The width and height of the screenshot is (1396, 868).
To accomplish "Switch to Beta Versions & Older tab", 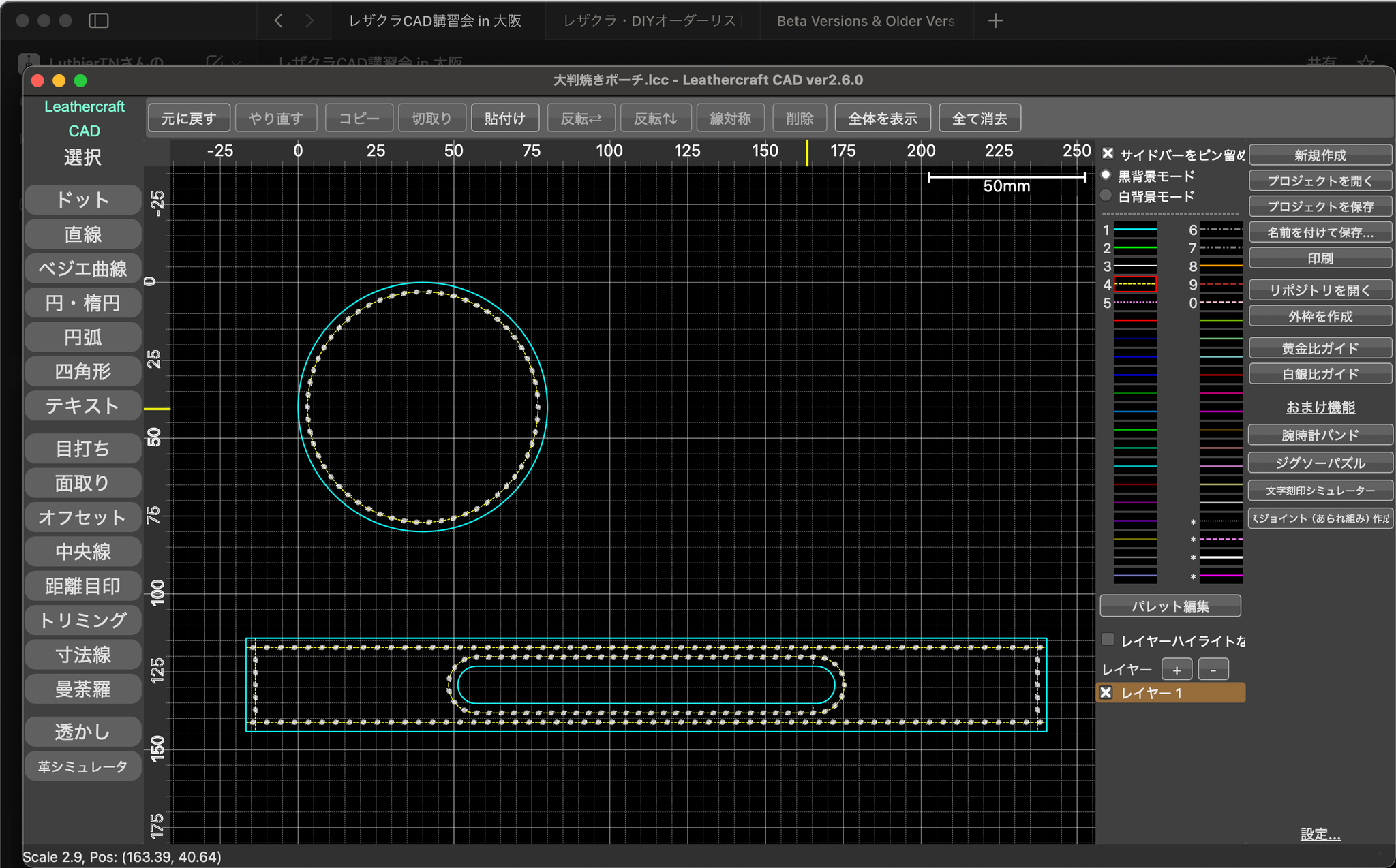I will pos(865,20).
